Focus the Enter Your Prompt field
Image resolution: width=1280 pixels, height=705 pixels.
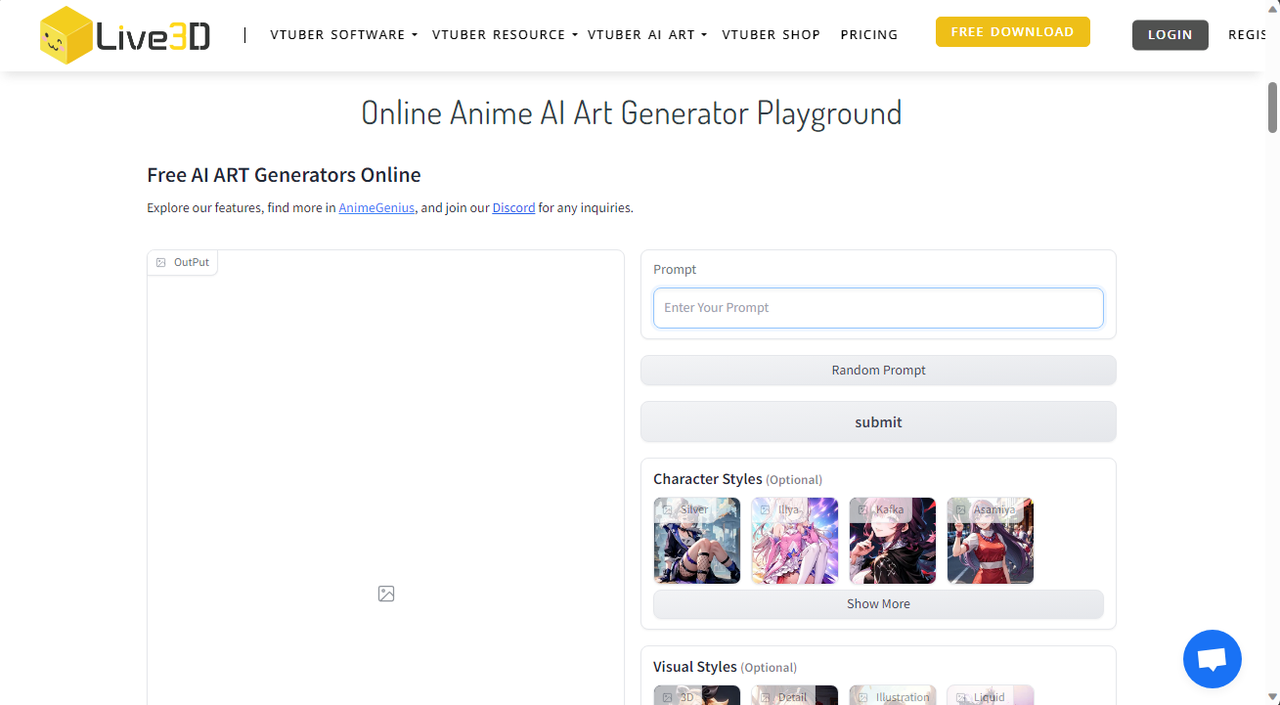pyautogui.click(x=878, y=308)
